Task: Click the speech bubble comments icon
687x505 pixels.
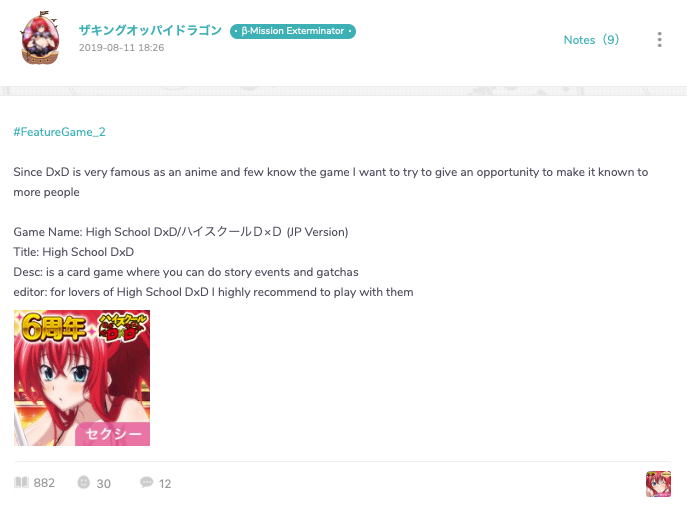Action: coord(146,482)
